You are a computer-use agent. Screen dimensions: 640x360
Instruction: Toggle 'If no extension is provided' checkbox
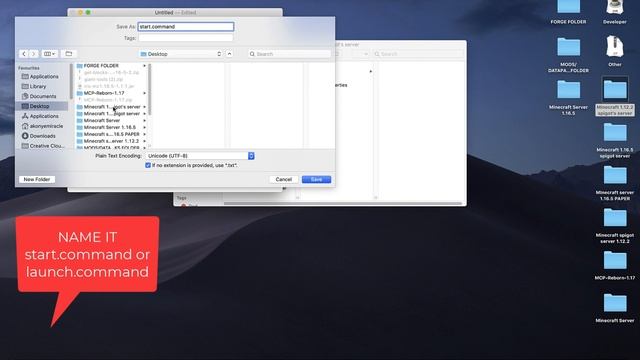coord(148,165)
